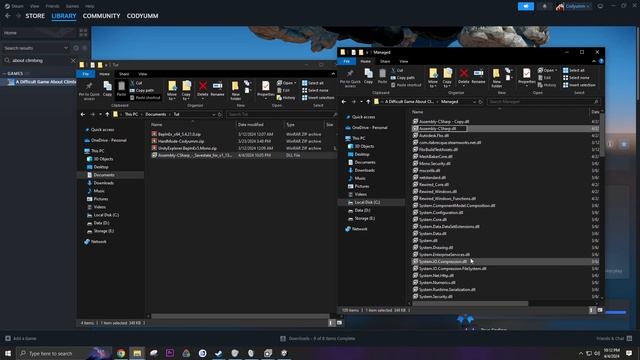The height and width of the screenshot is (360, 640).
Task: Select A Difficult Game About Climbing in Steam
Action: (x=42, y=82)
